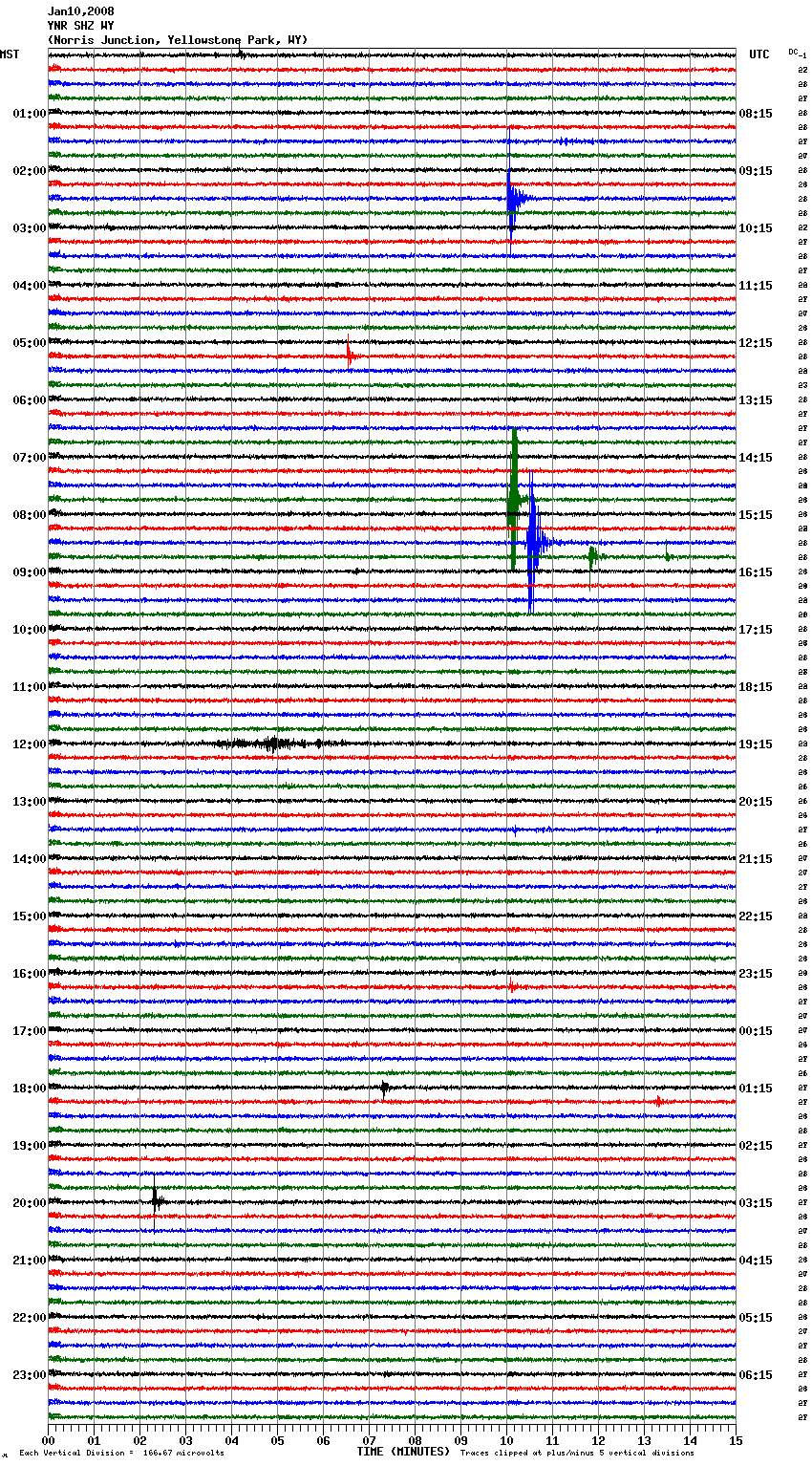Click the black noisy burst on 12:00 trace
This screenshot has height=1466, width=812.
(x=277, y=743)
